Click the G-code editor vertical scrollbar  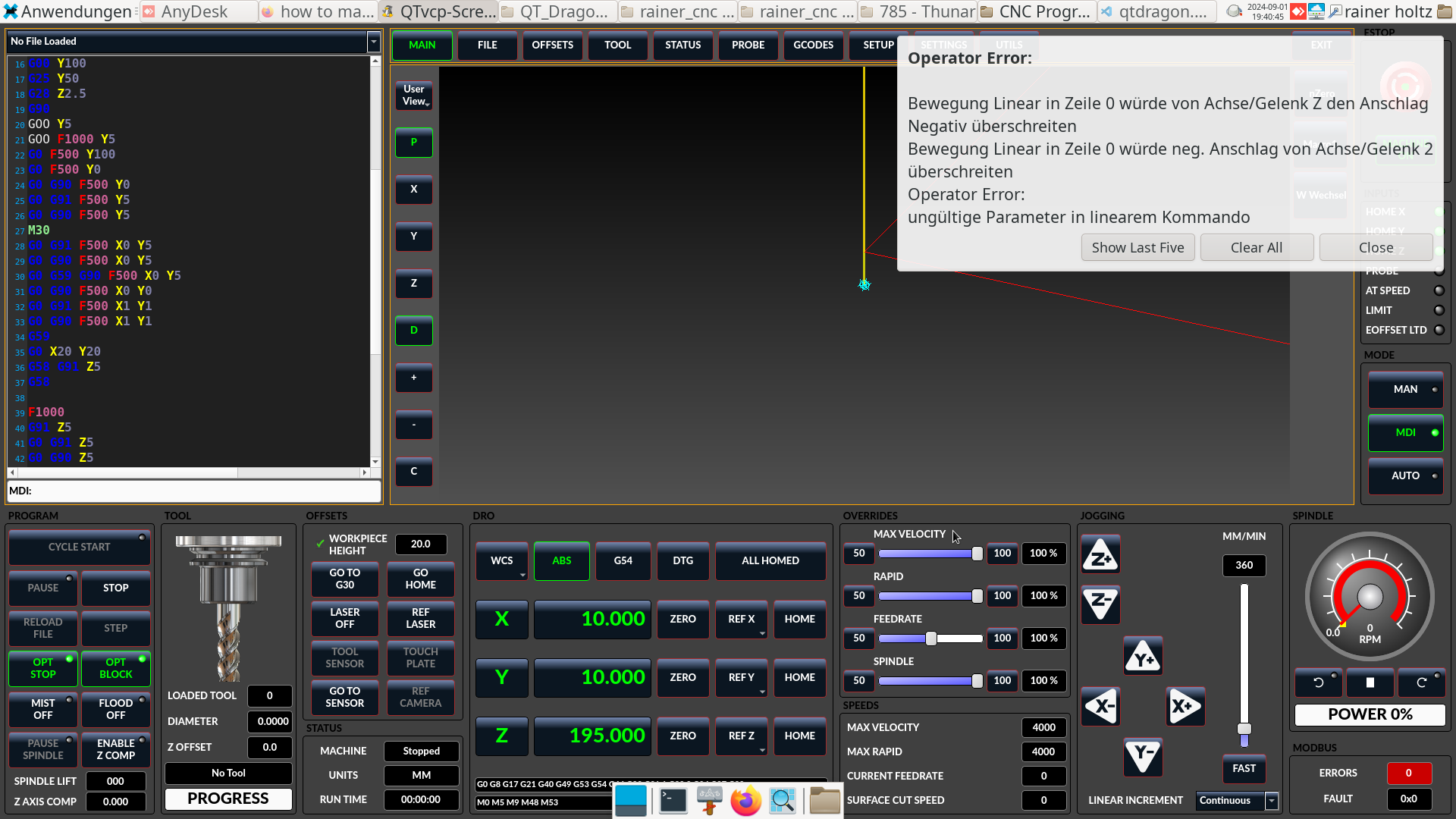click(375, 262)
